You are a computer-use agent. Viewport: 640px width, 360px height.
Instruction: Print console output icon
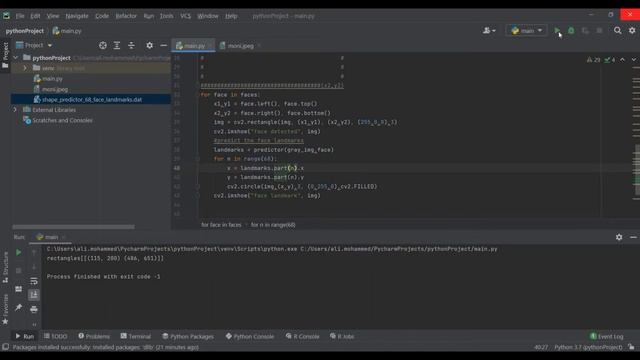[34, 309]
